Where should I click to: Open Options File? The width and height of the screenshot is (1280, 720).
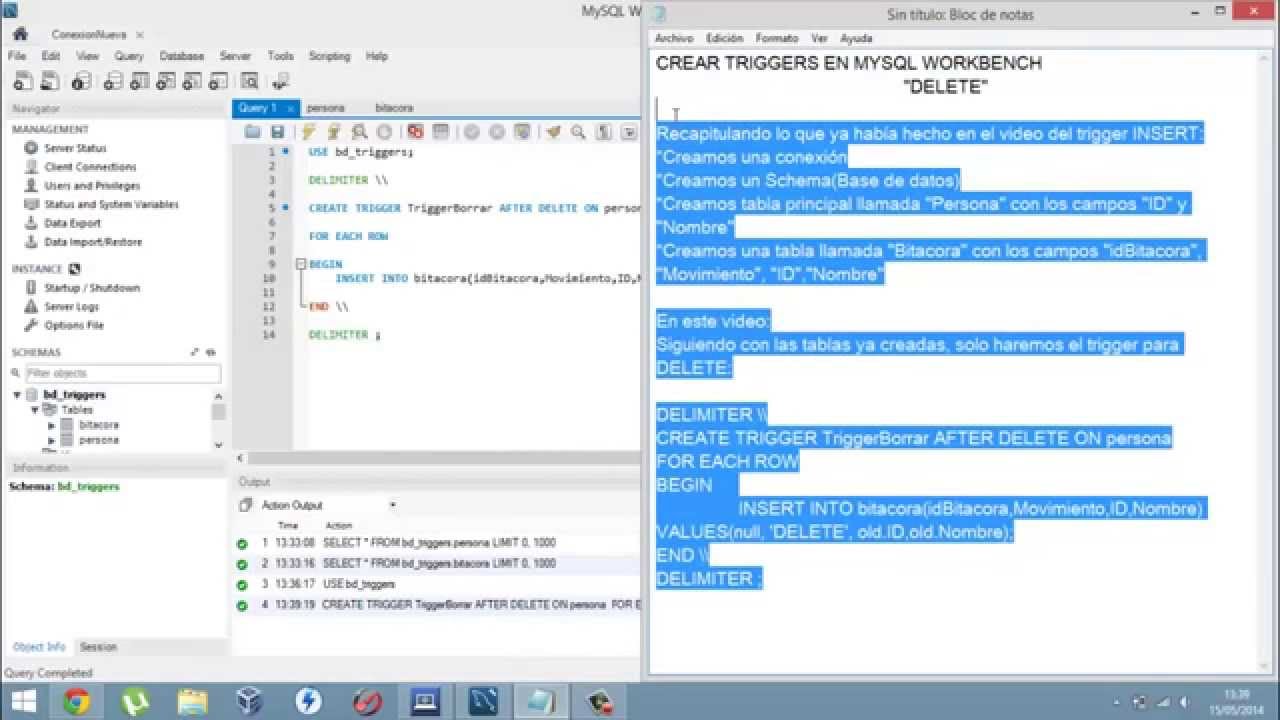(73, 326)
